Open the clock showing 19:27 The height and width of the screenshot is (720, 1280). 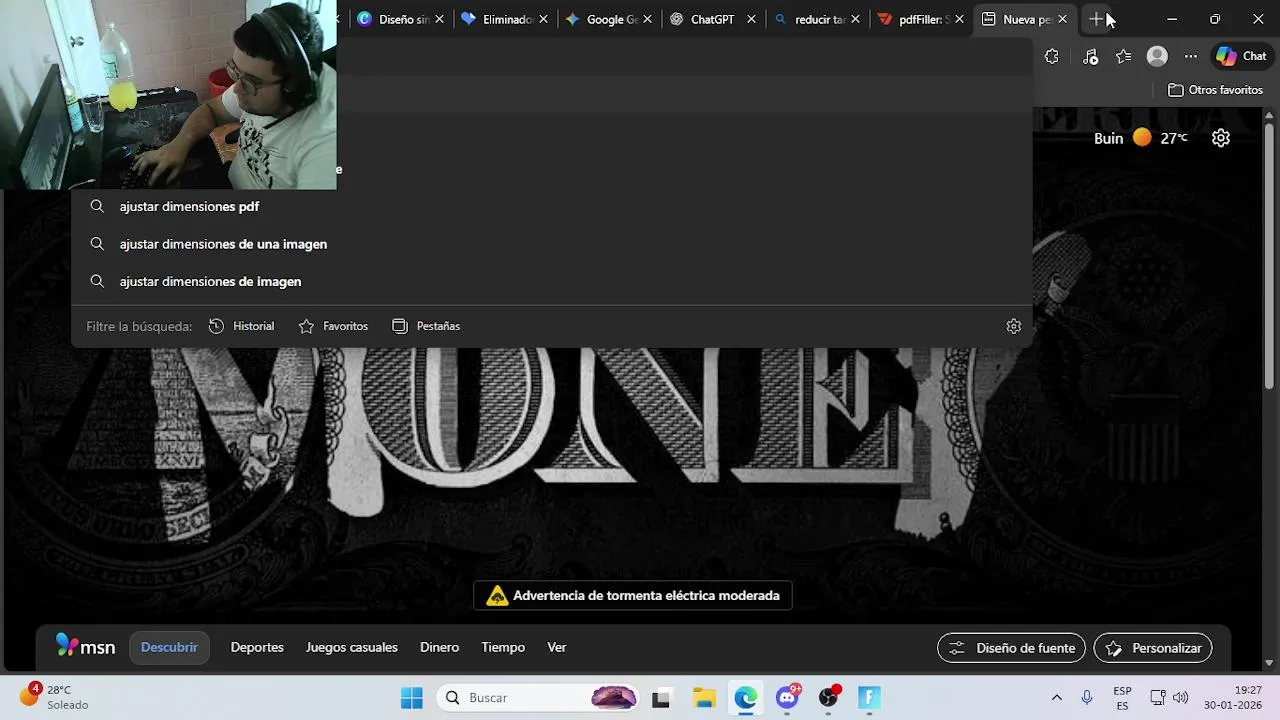coord(1233,698)
